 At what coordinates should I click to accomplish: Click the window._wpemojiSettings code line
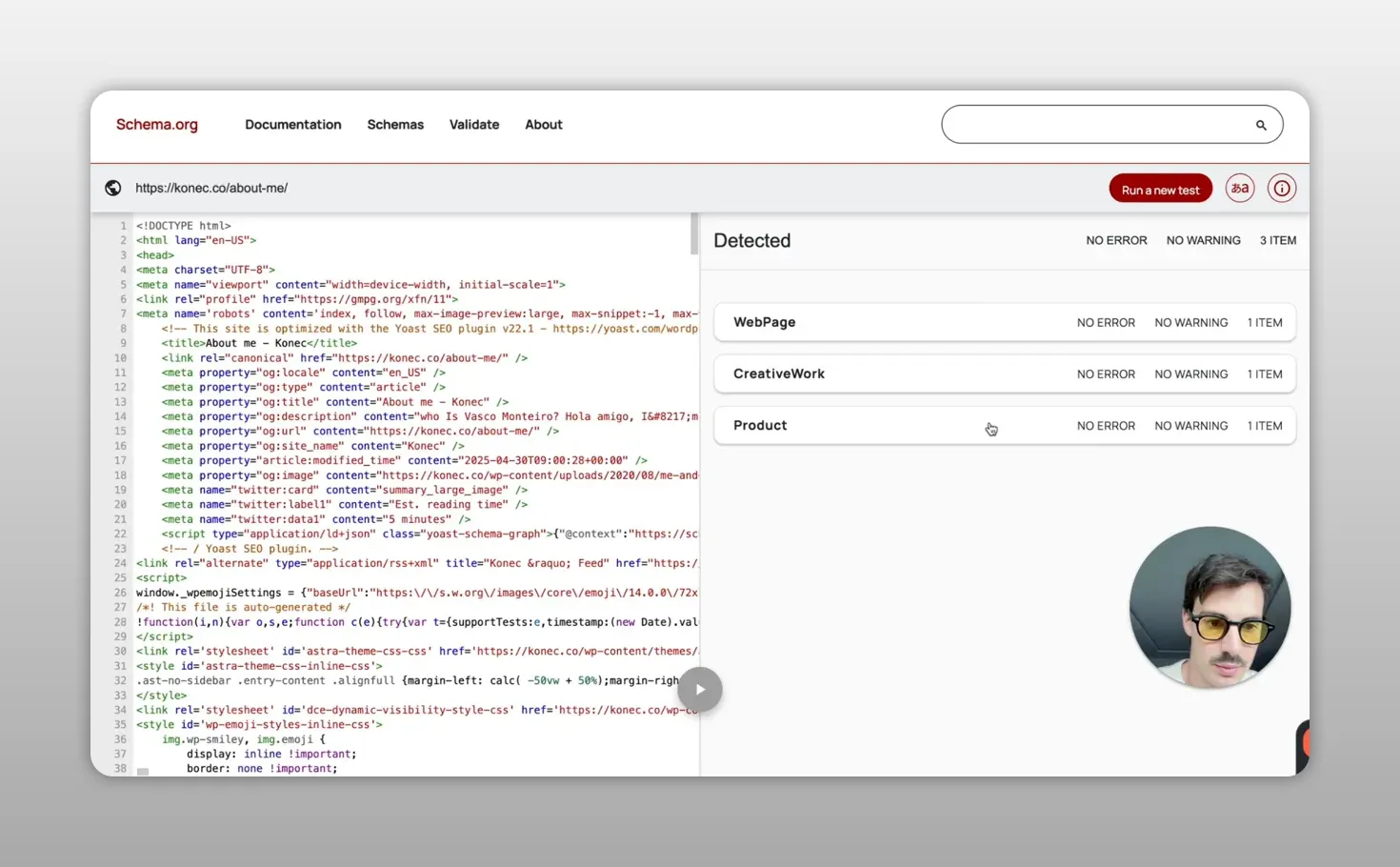pyautogui.click(x=417, y=593)
